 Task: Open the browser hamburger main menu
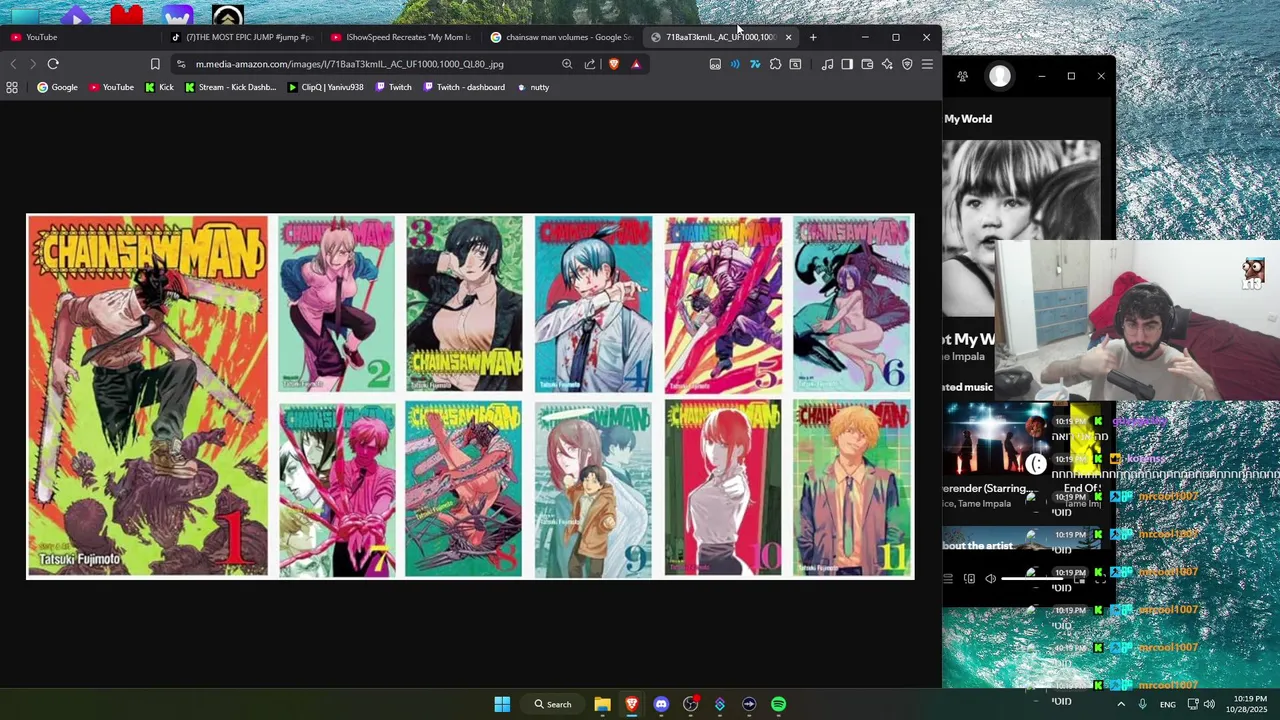[x=927, y=64]
